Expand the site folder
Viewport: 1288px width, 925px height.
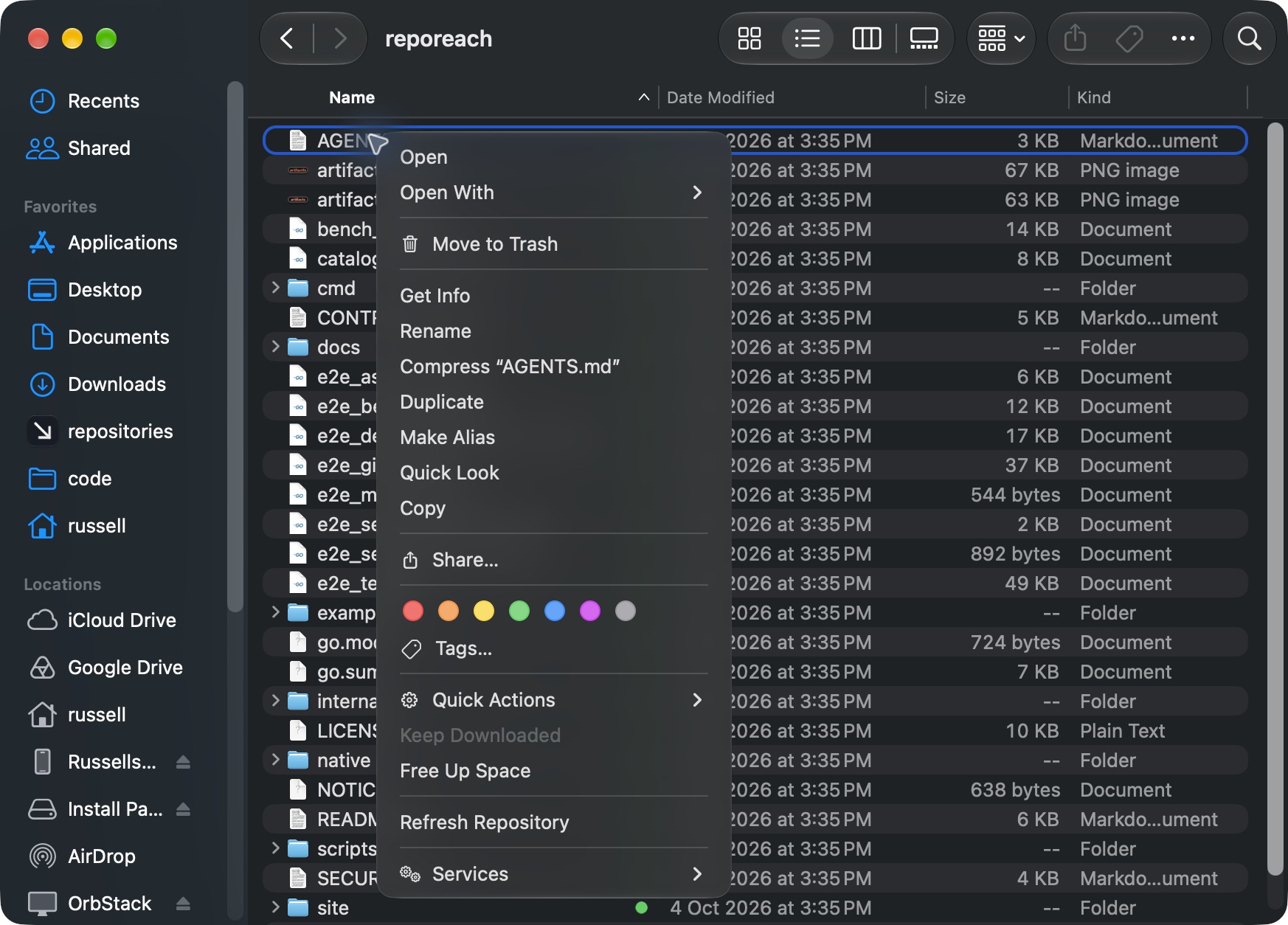[275, 907]
